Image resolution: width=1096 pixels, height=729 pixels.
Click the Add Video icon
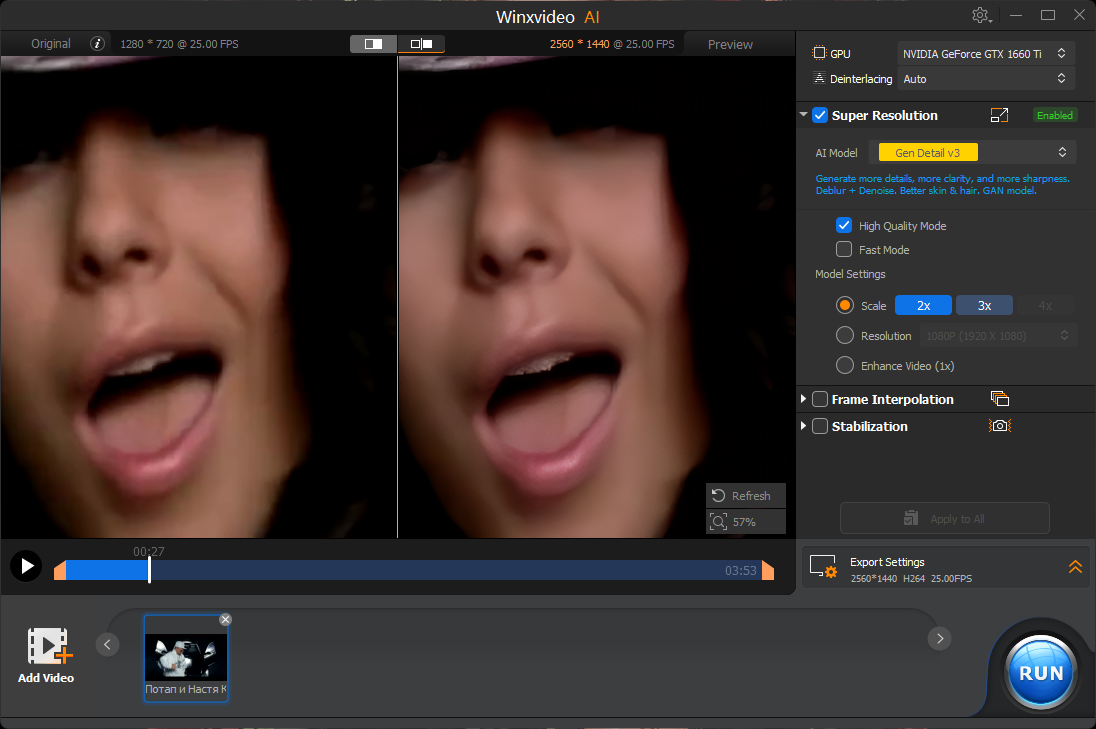point(48,647)
